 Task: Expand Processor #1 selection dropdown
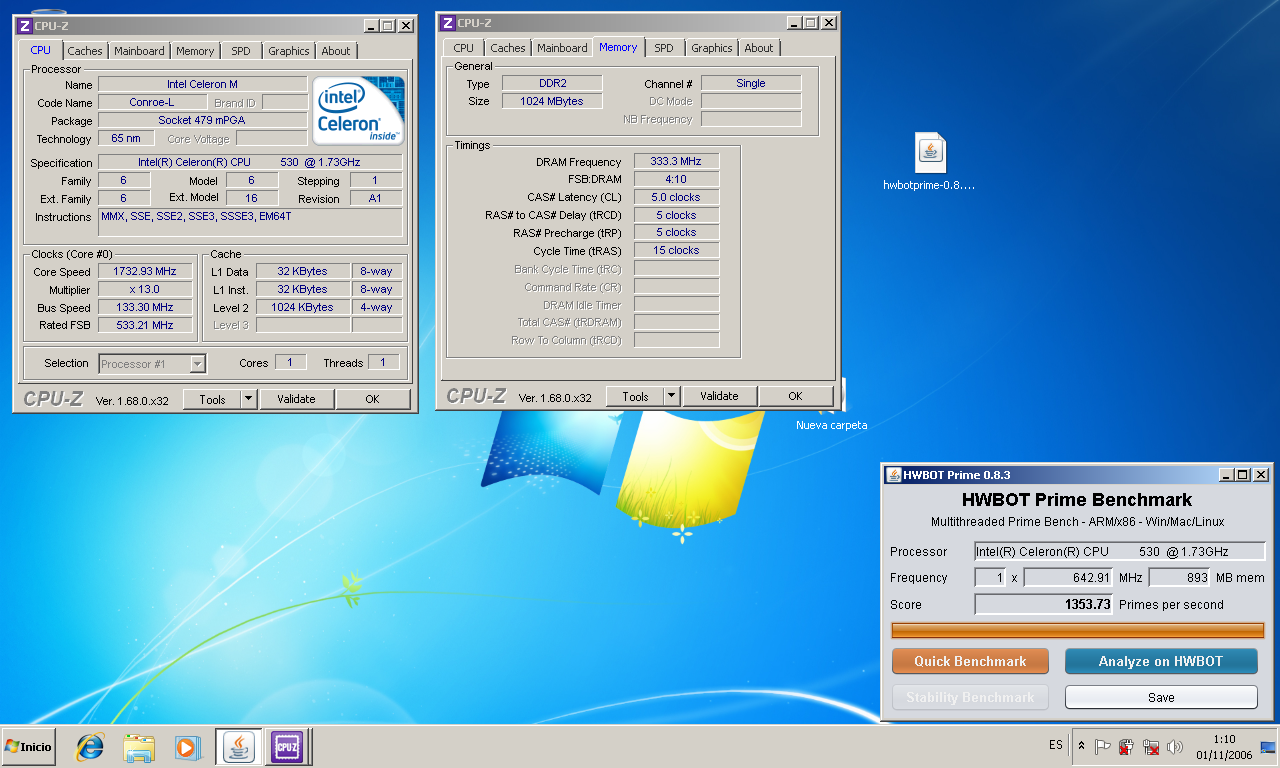coord(197,364)
